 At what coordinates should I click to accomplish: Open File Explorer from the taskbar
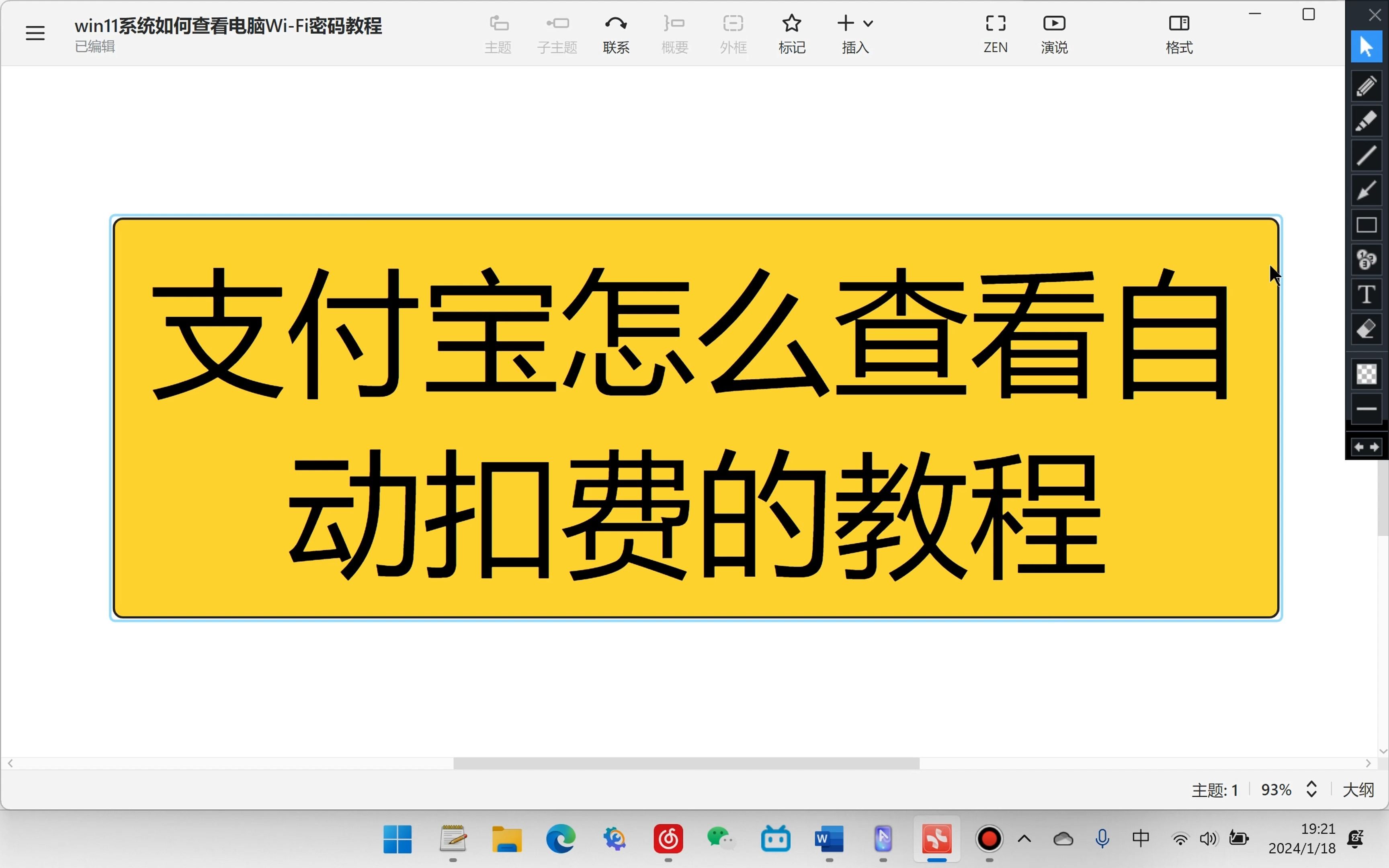(507, 839)
